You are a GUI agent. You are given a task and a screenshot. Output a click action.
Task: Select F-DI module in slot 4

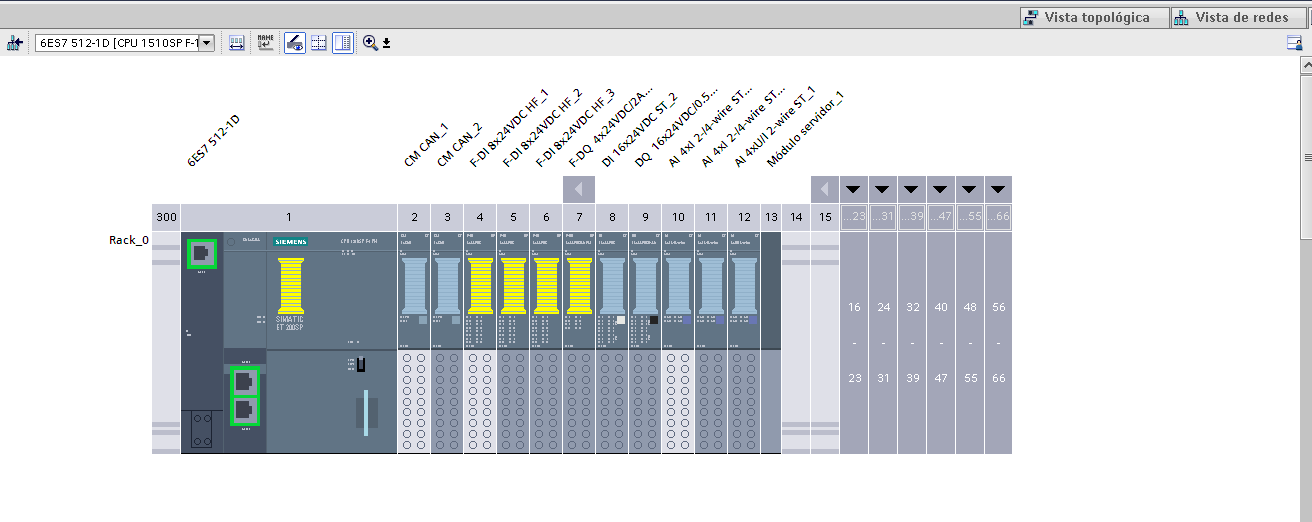(x=480, y=342)
